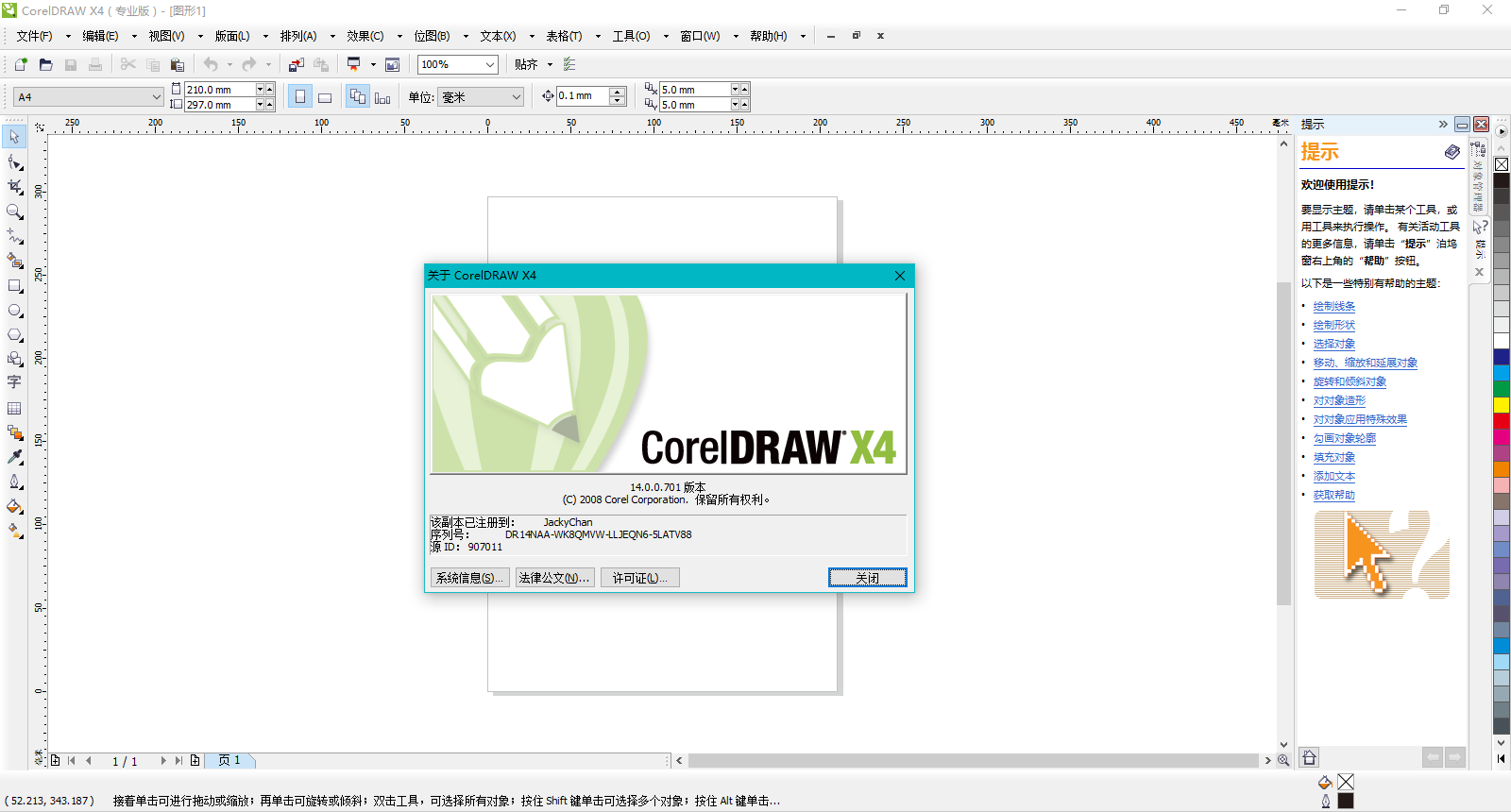Pick the Ellipse tool
The width and height of the screenshot is (1511, 812).
(14, 310)
